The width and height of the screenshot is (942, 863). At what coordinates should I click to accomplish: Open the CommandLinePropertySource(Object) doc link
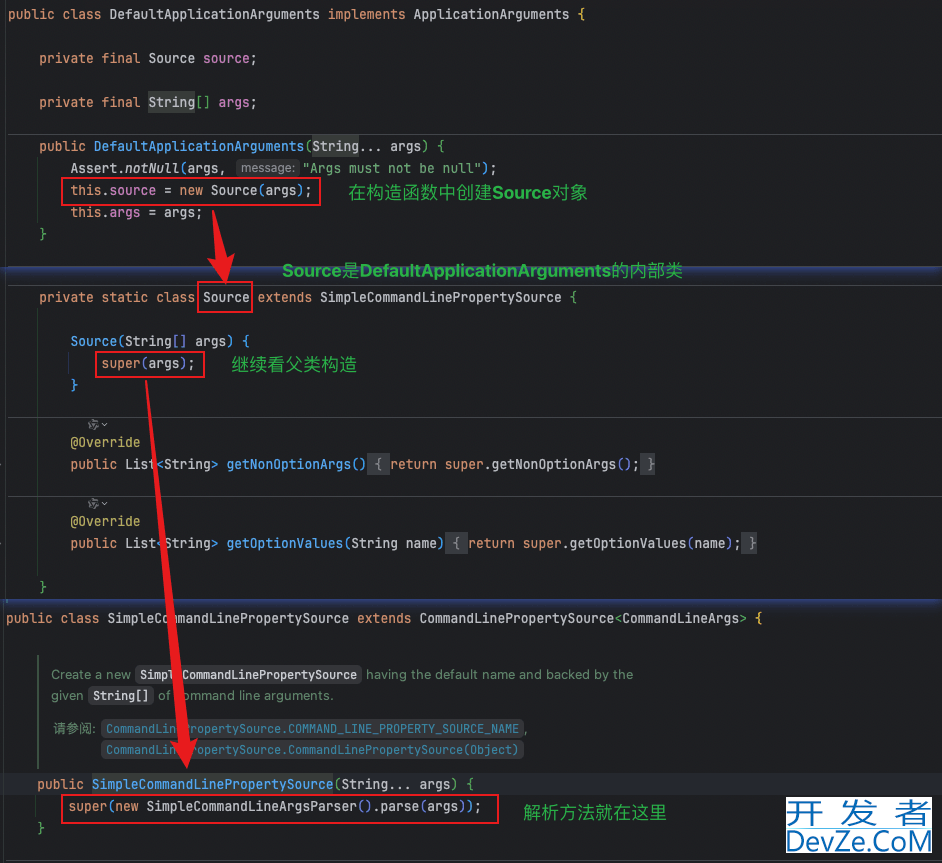click(312, 749)
